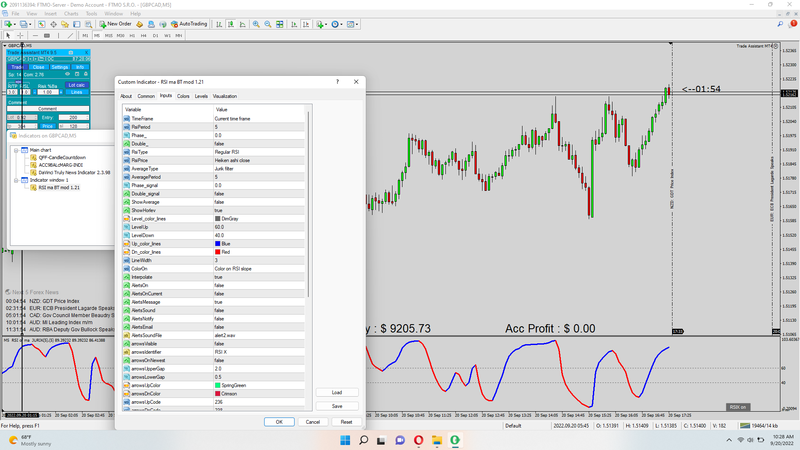
Task: Open the Visualization tab
Action: (225, 96)
